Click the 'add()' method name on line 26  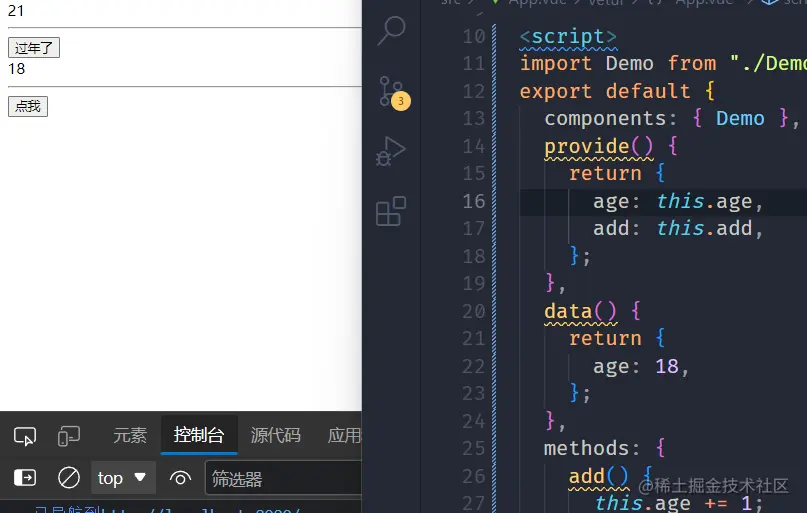pos(599,476)
